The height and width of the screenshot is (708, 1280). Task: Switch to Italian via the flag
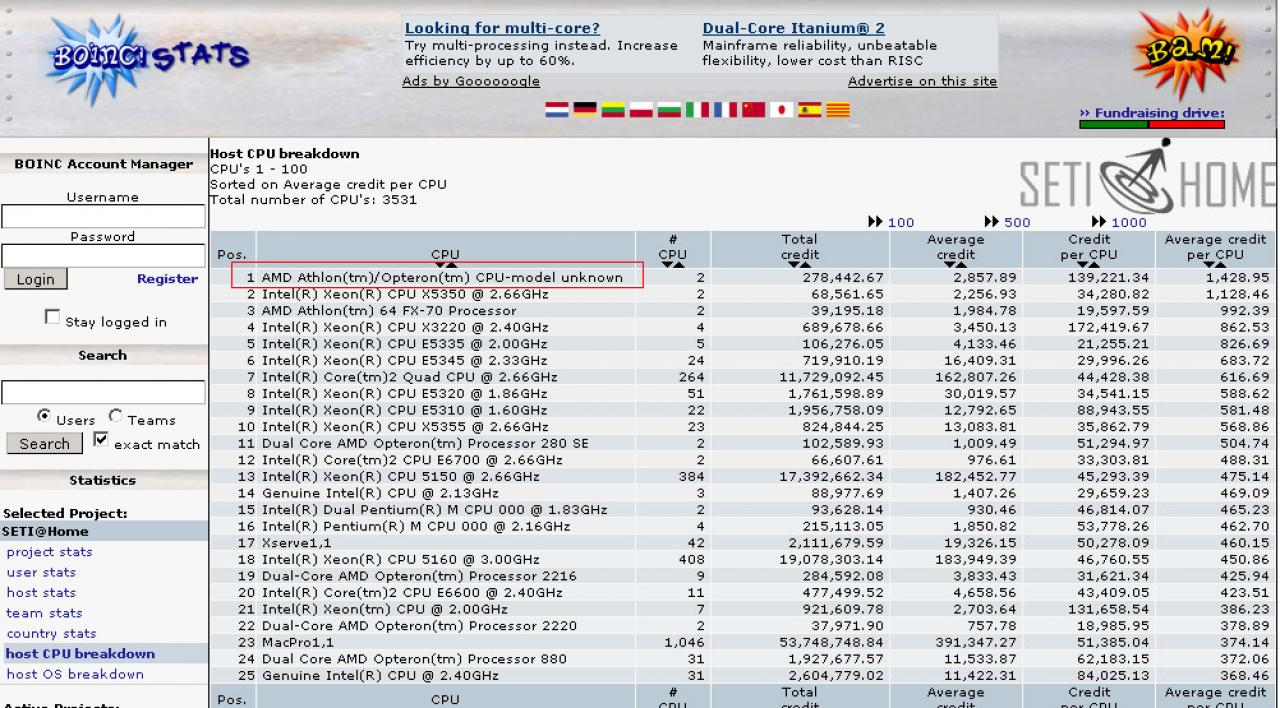[697, 110]
